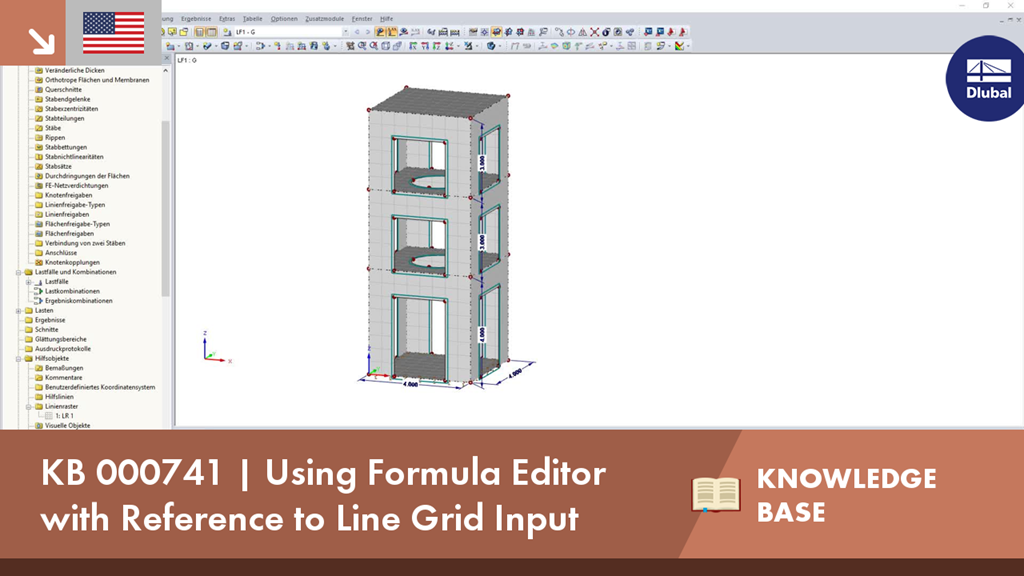Toggle the first highlighted navigator panel button

click(199, 32)
